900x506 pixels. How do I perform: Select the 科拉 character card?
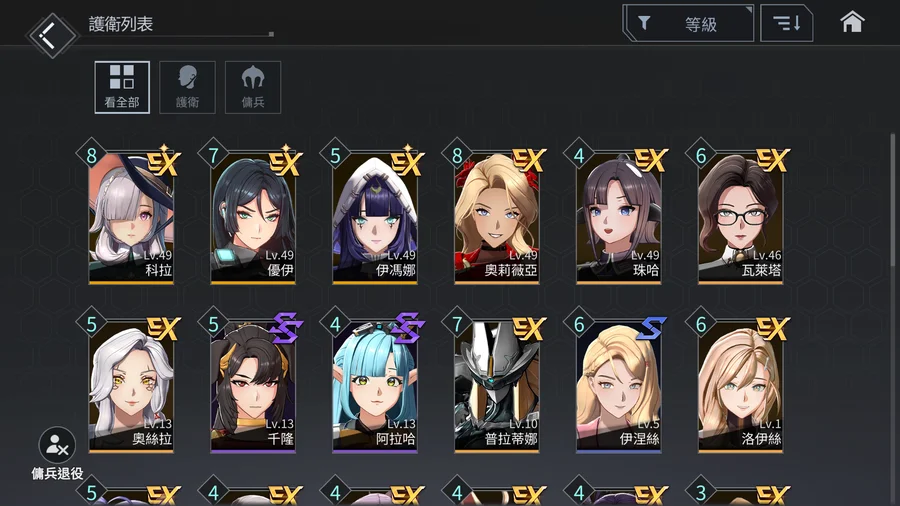coord(131,218)
